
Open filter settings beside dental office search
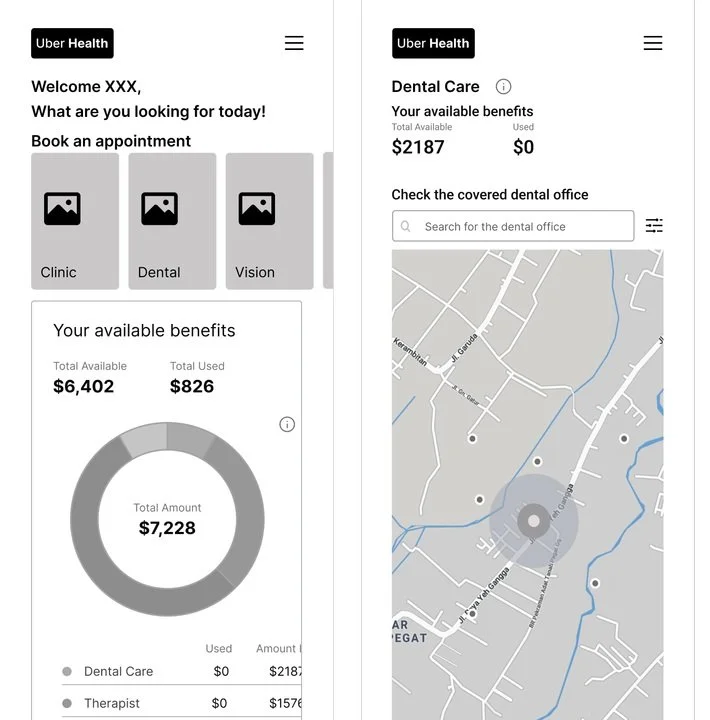click(654, 225)
